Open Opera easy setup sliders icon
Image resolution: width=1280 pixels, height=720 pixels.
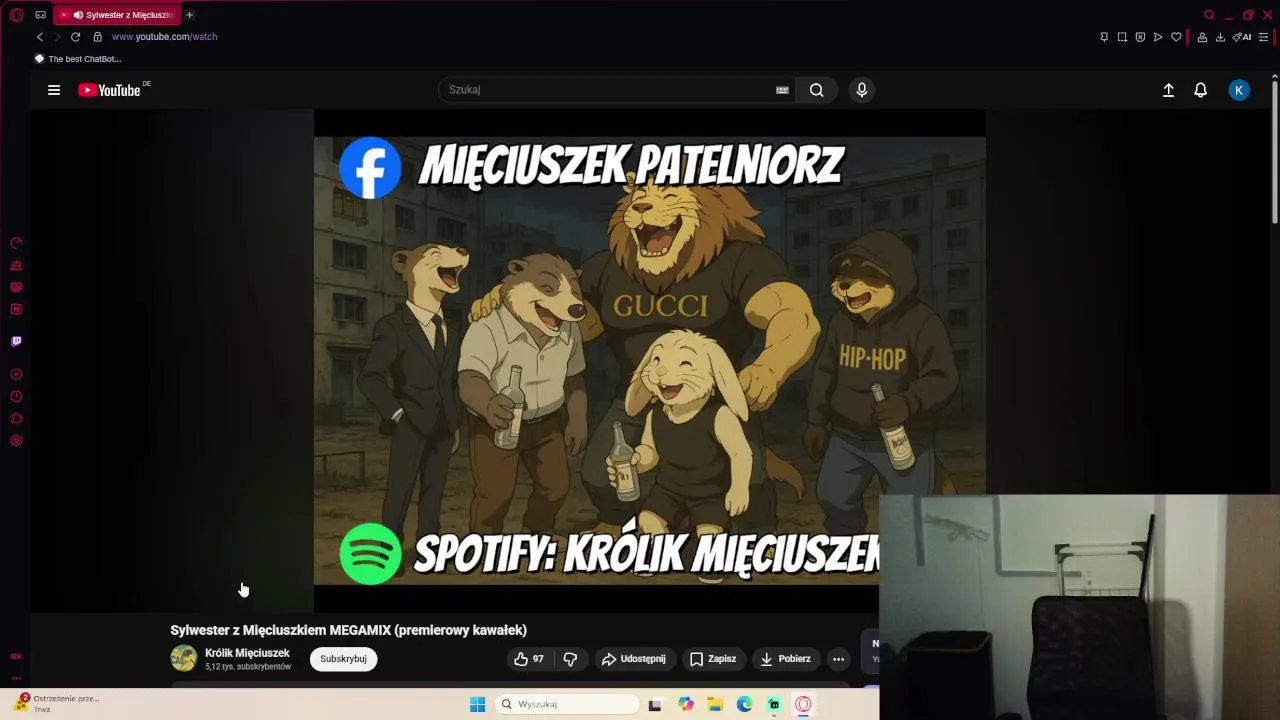coord(1263,37)
